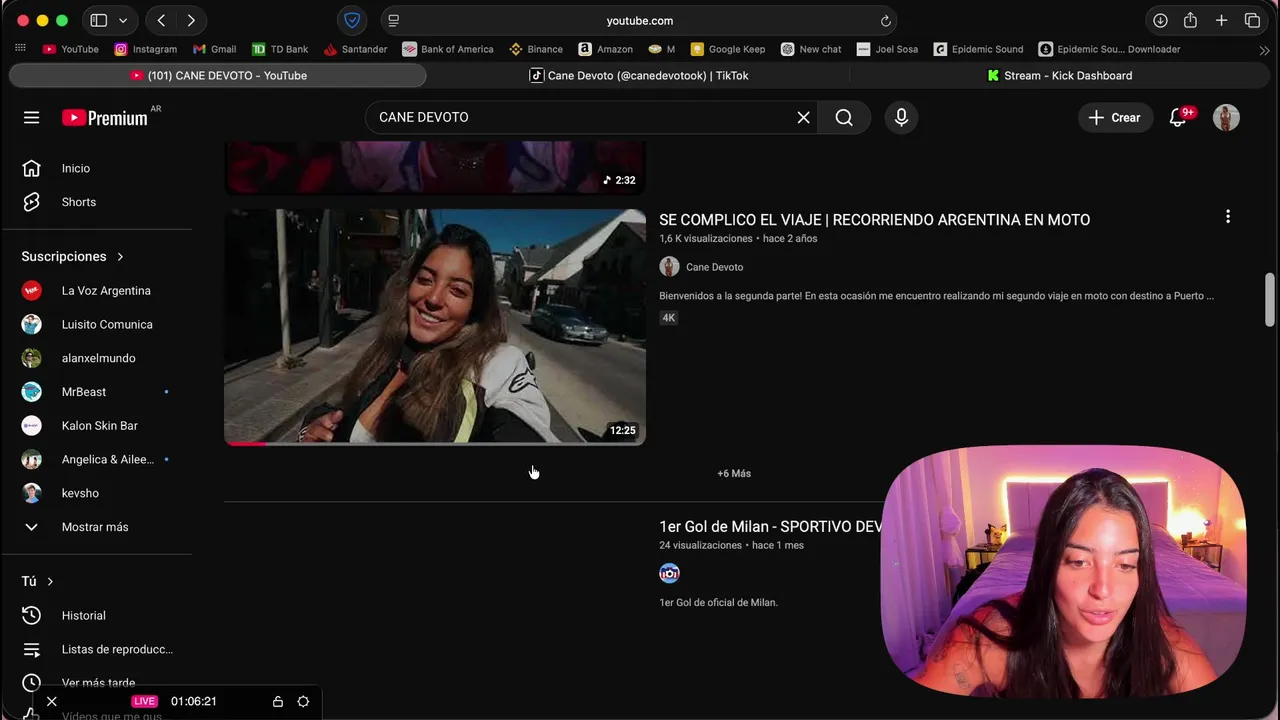Open the Epidemic Sound bookmark
Image resolution: width=1280 pixels, height=720 pixels.
[979, 49]
